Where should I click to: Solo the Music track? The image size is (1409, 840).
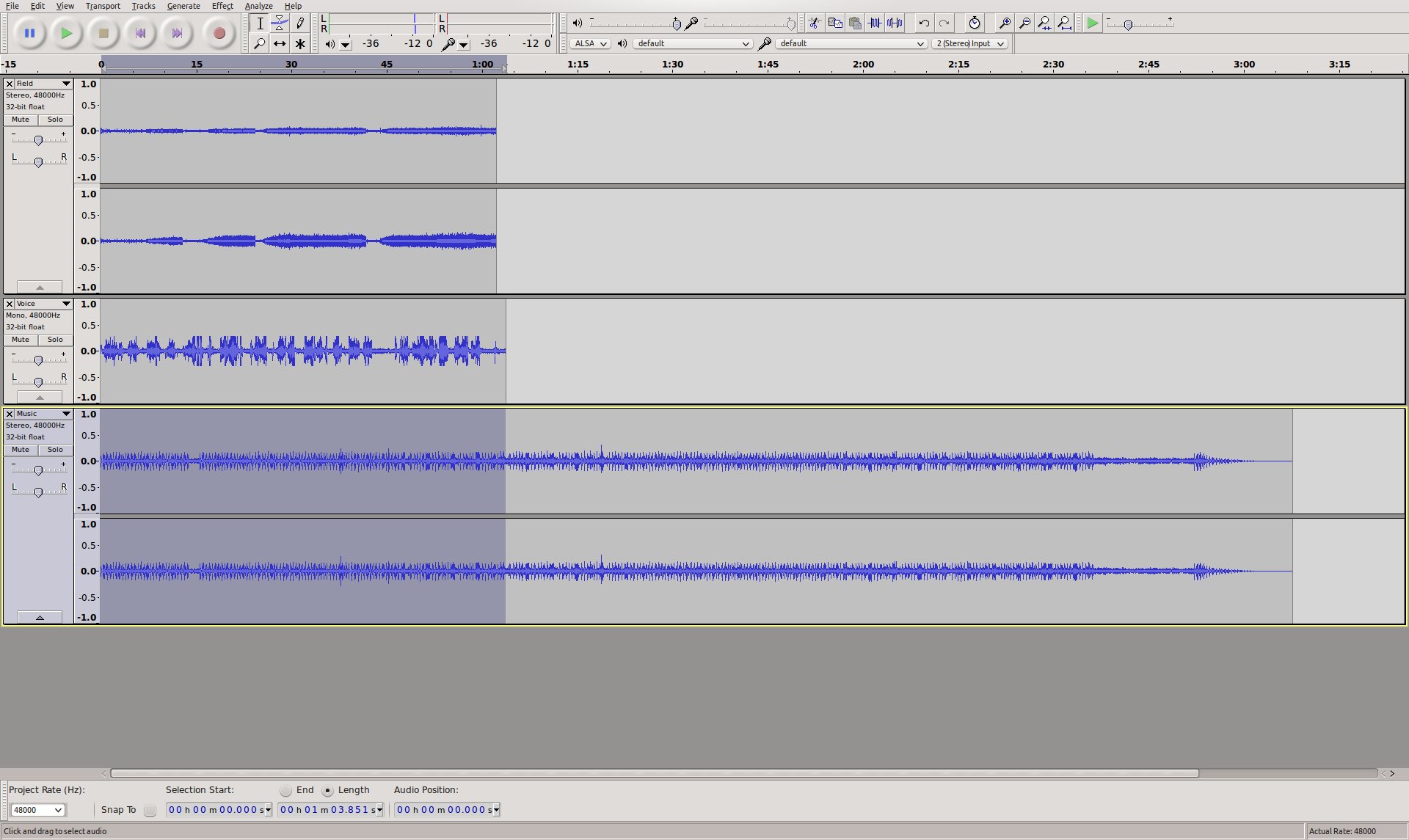[55, 450]
